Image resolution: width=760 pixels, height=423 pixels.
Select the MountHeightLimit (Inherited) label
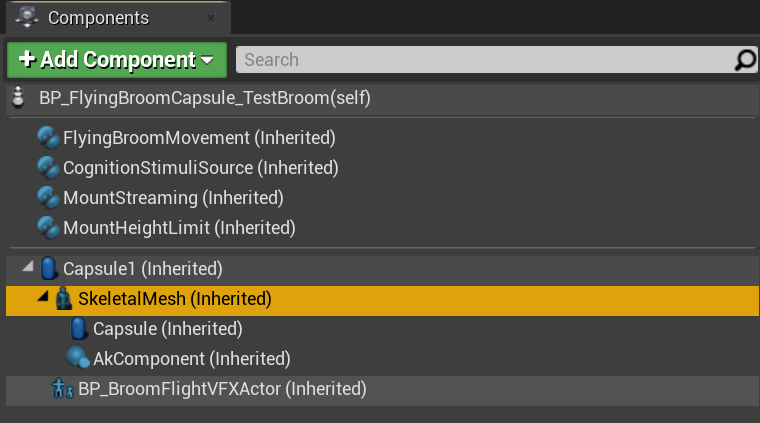pyautogui.click(x=179, y=227)
